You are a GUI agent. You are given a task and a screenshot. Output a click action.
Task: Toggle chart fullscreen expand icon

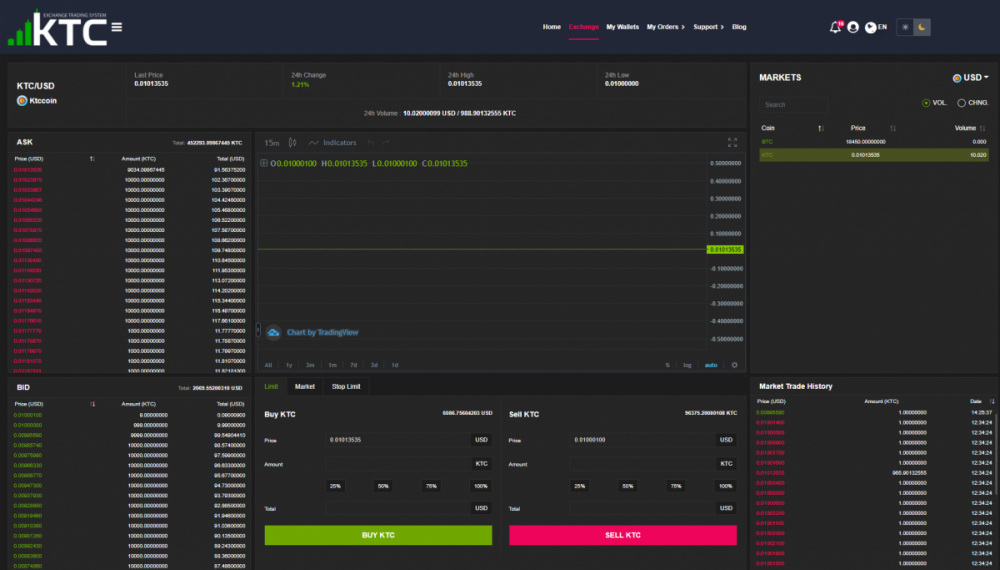732,142
